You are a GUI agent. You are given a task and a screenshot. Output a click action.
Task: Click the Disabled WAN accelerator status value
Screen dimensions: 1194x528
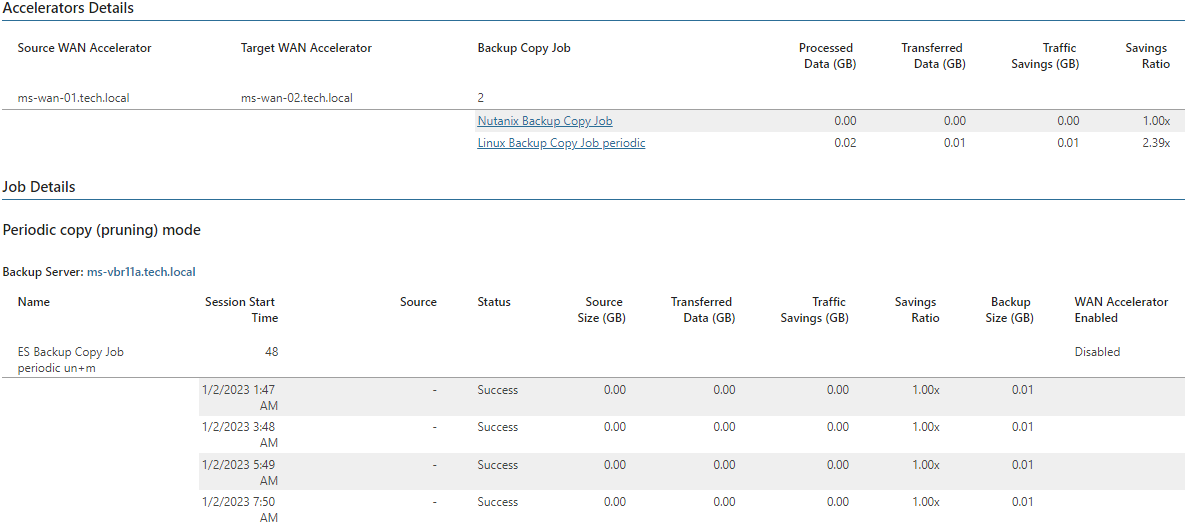tap(1097, 352)
